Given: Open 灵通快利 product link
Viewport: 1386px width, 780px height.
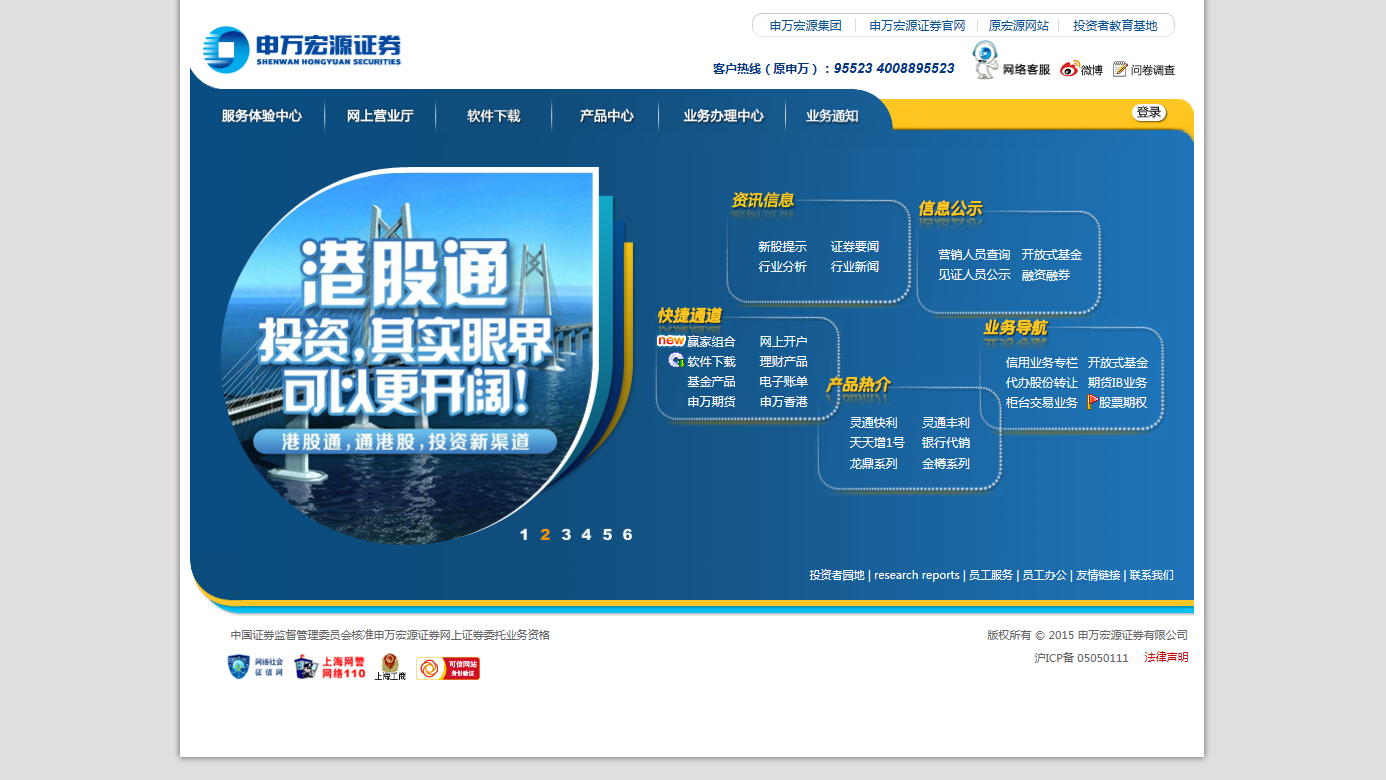Looking at the screenshot, I should (874, 423).
